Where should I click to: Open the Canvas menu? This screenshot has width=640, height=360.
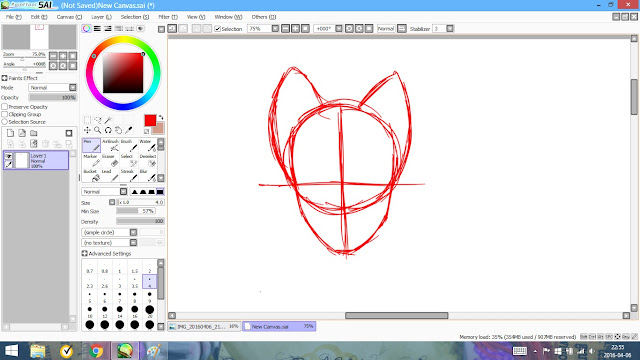click(69, 17)
